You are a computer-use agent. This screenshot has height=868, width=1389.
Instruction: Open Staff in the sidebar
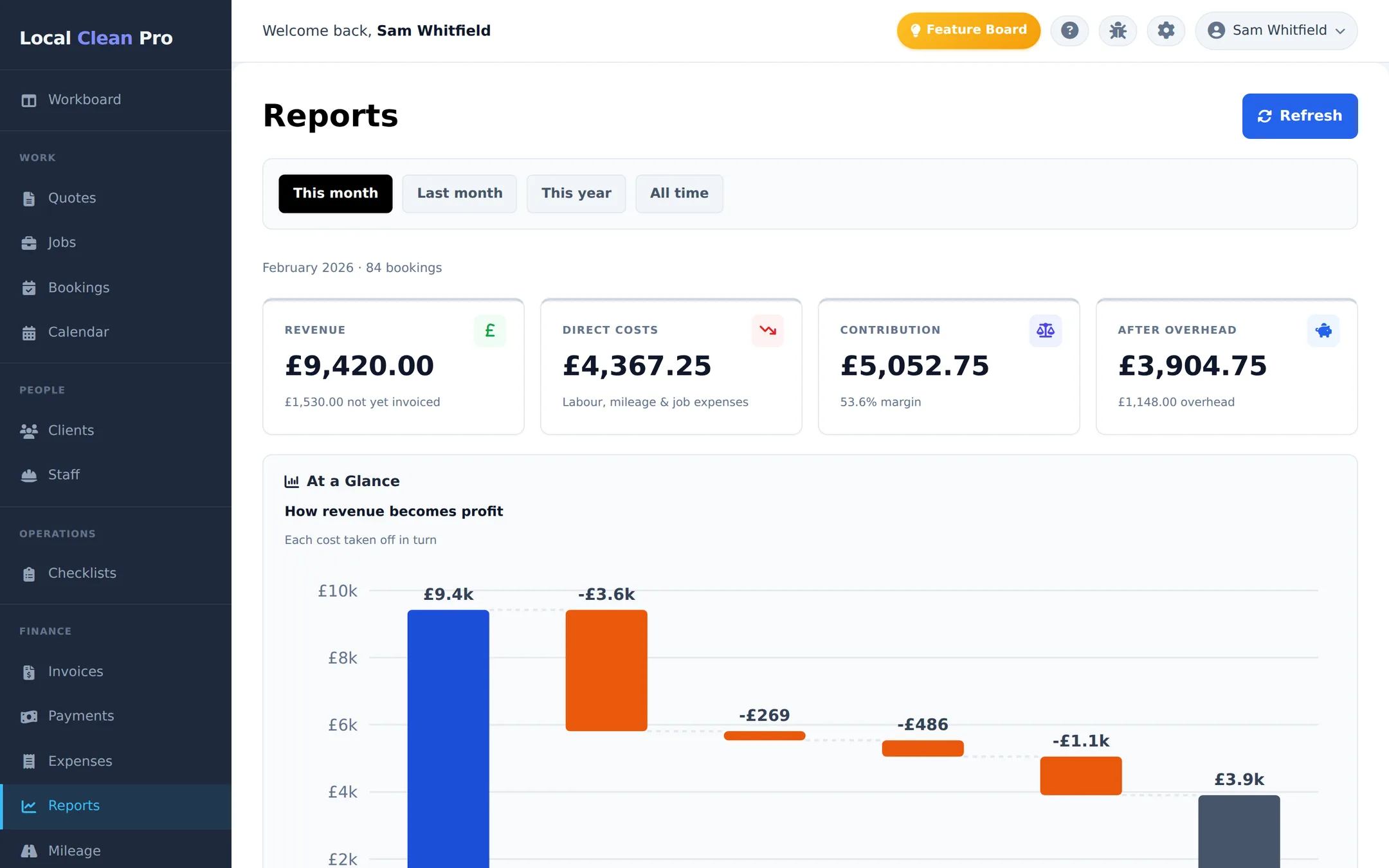116,475
